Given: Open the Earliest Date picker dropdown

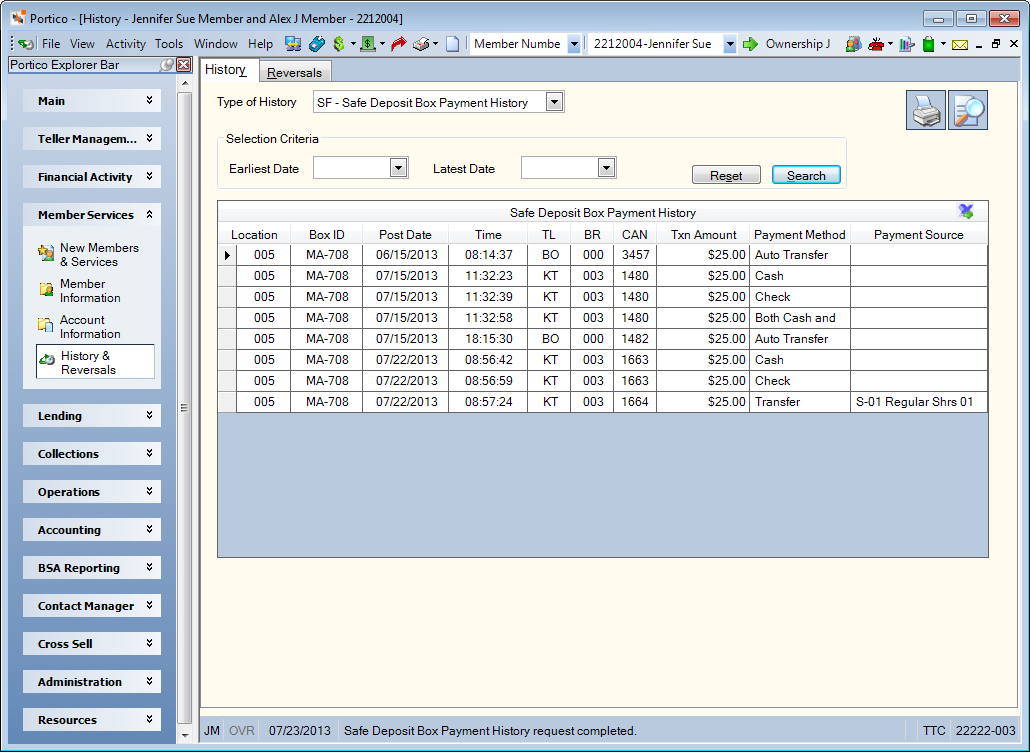Looking at the screenshot, I should coord(398,167).
